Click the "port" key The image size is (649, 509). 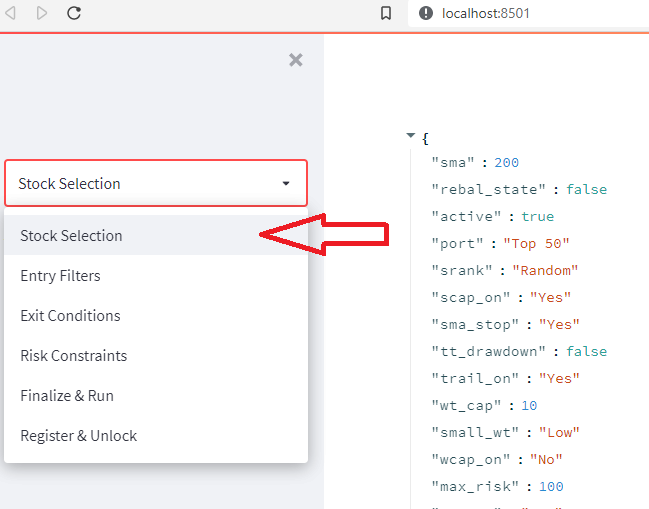click(x=457, y=243)
